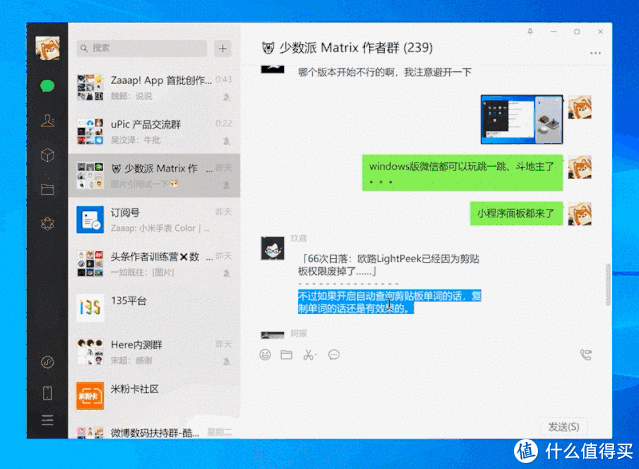Screen dimensions: 639x469
Task: Open the Zaaap! App 首批创作 chat
Action: tap(154, 88)
